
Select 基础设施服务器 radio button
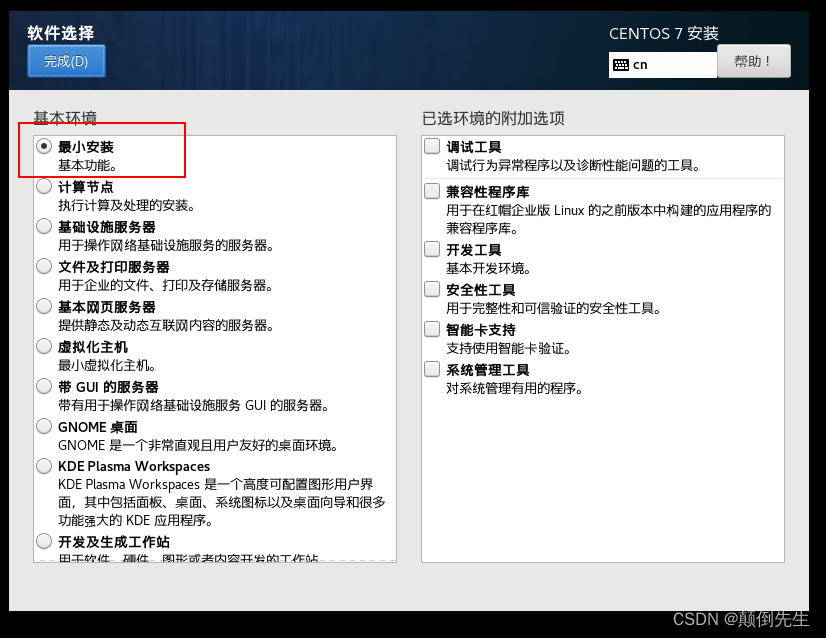44,226
